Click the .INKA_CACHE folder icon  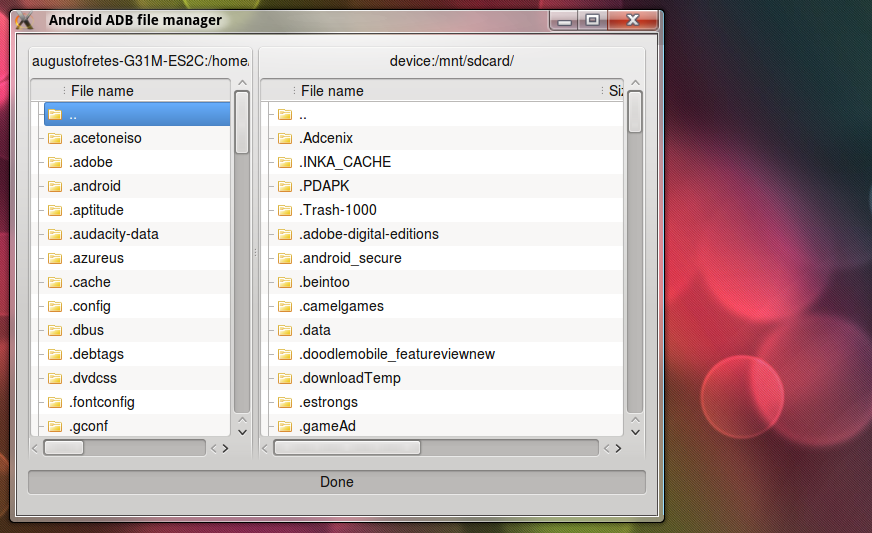tap(285, 162)
